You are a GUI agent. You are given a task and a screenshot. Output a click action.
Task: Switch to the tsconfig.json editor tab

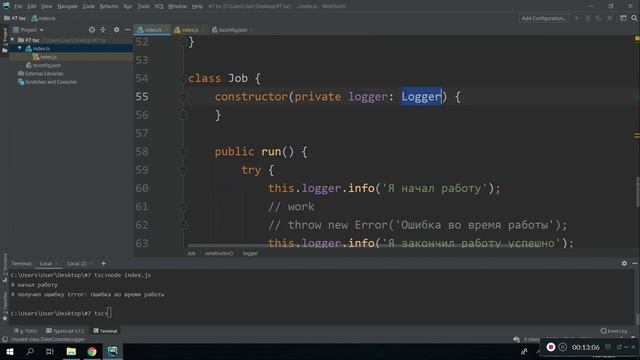pyautogui.click(x=232, y=30)
